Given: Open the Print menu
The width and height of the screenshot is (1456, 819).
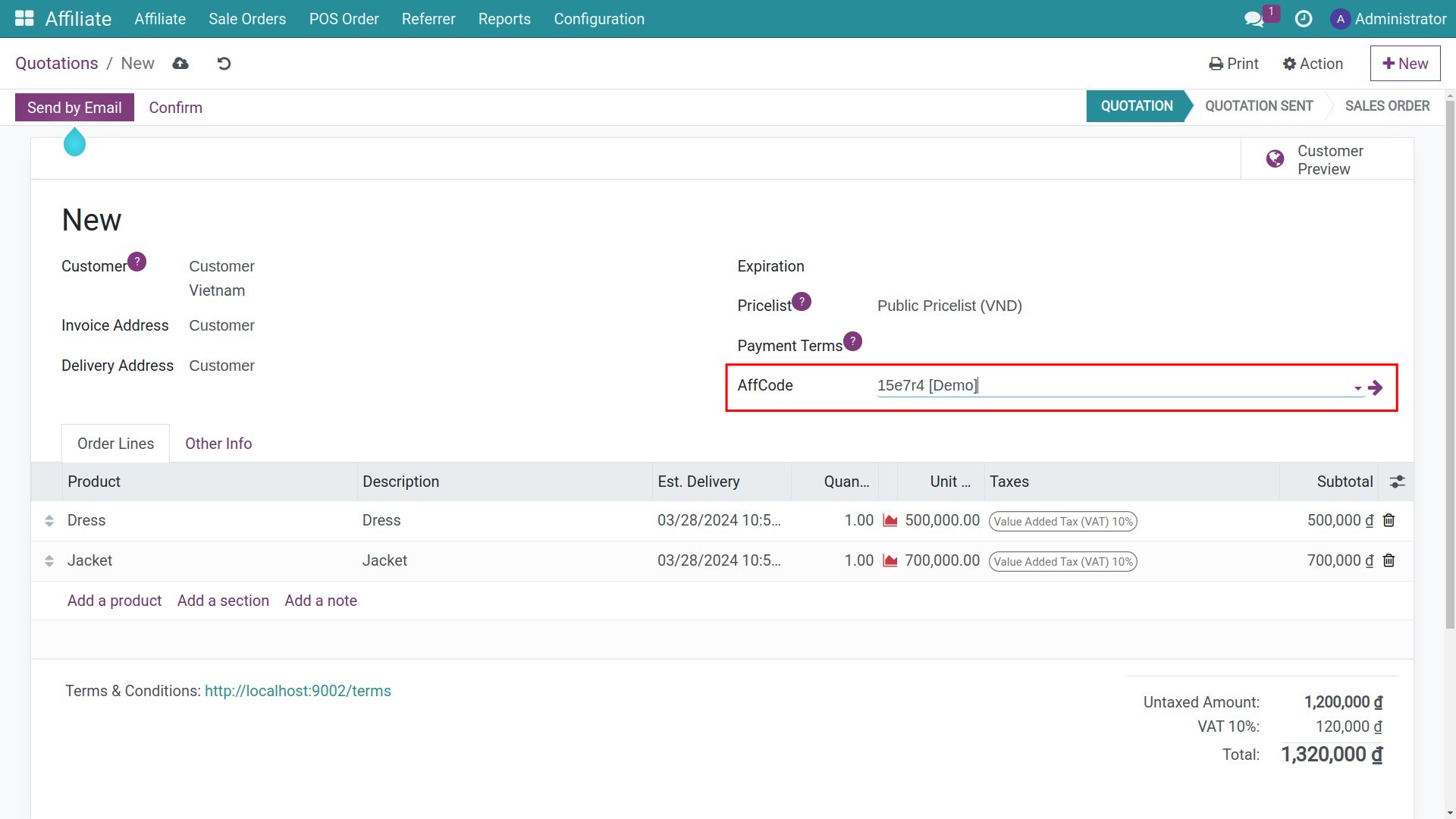Looking at the screenshot, I should click(x=1234, y=64).
